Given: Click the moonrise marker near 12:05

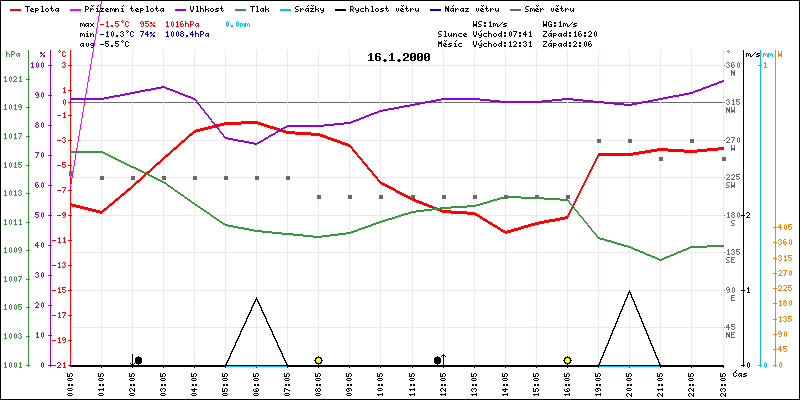Looking at the screenshot, I should [438, 360].
